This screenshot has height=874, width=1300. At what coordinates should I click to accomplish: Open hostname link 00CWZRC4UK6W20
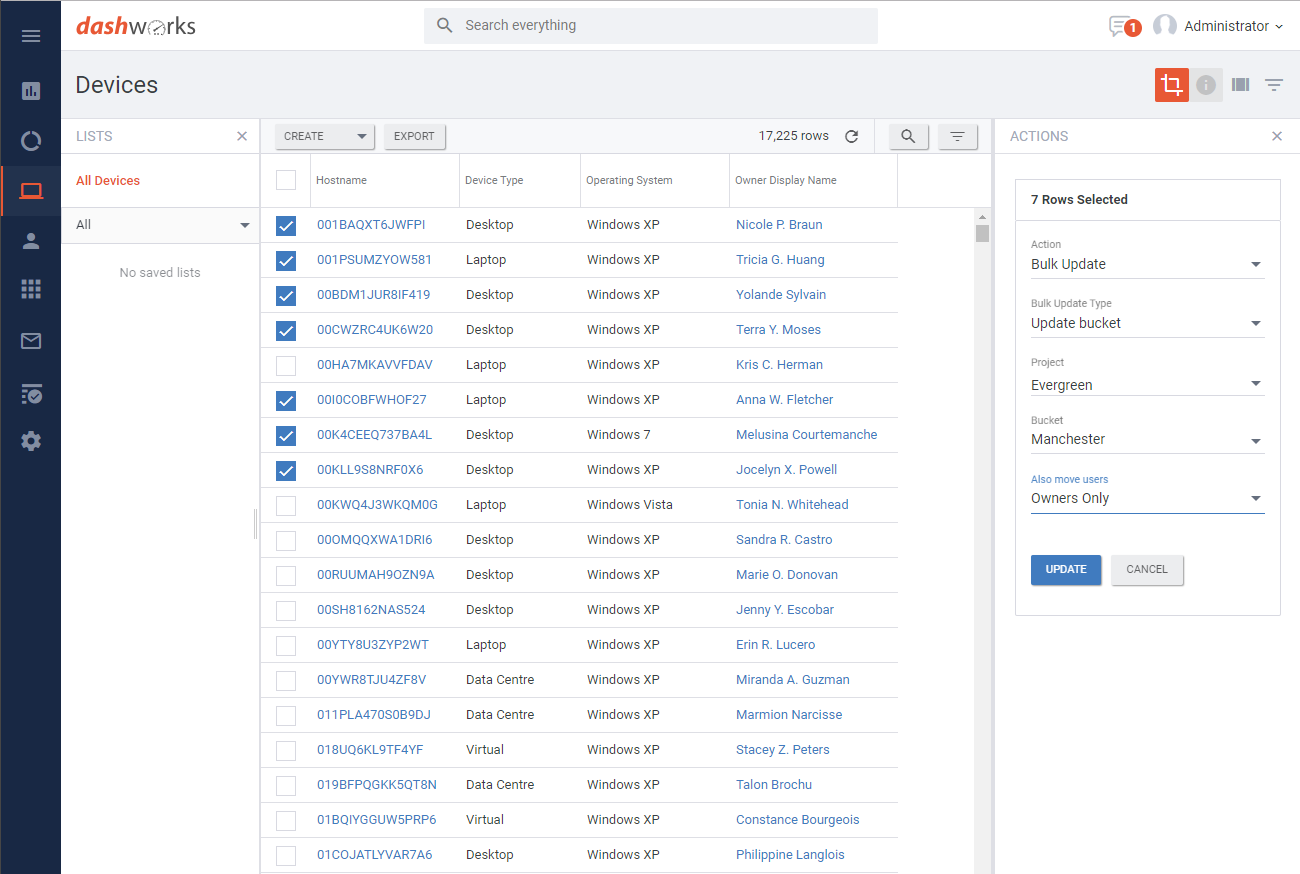375,330
